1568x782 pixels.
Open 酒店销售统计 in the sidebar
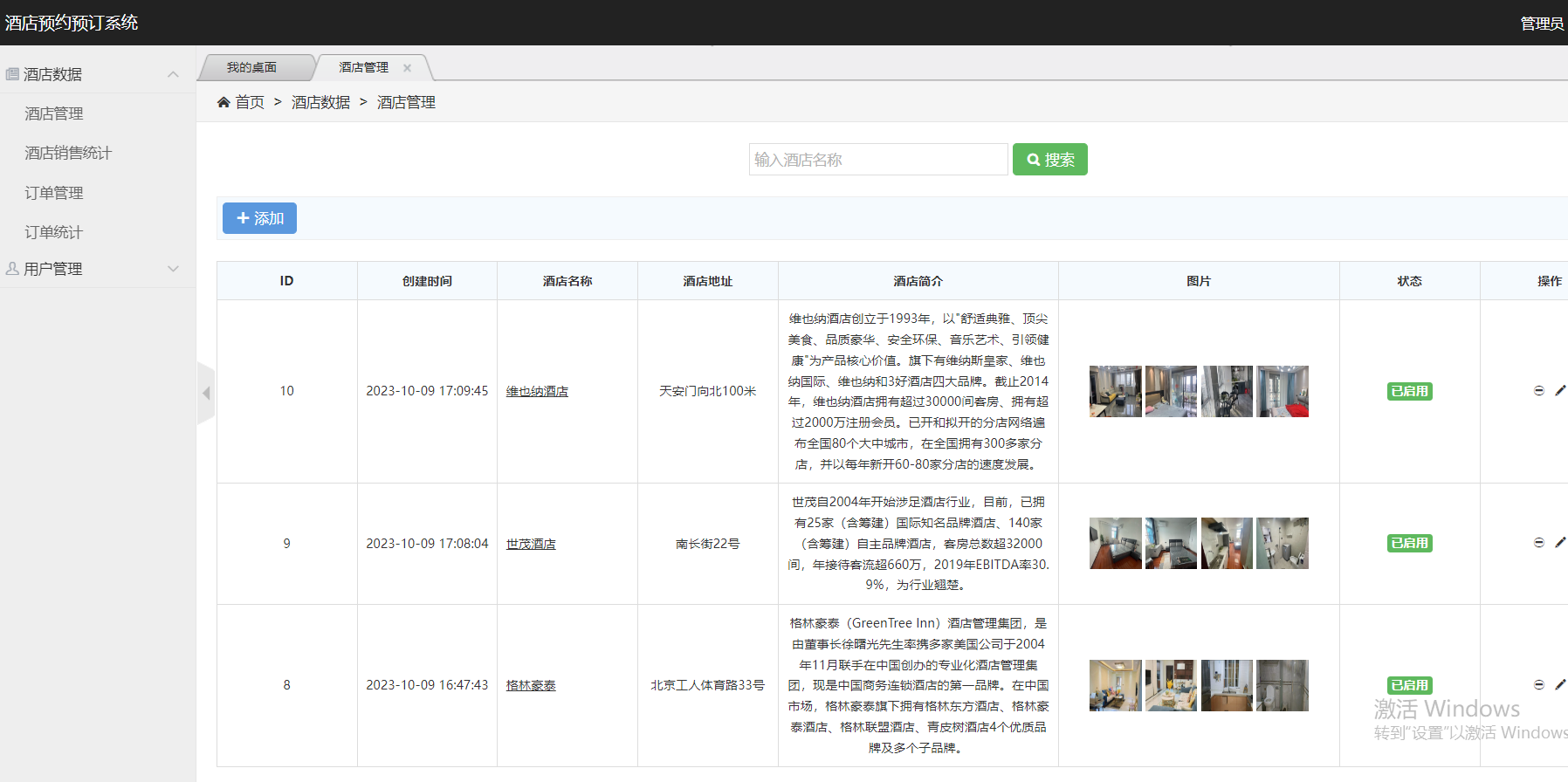point(68,153)
